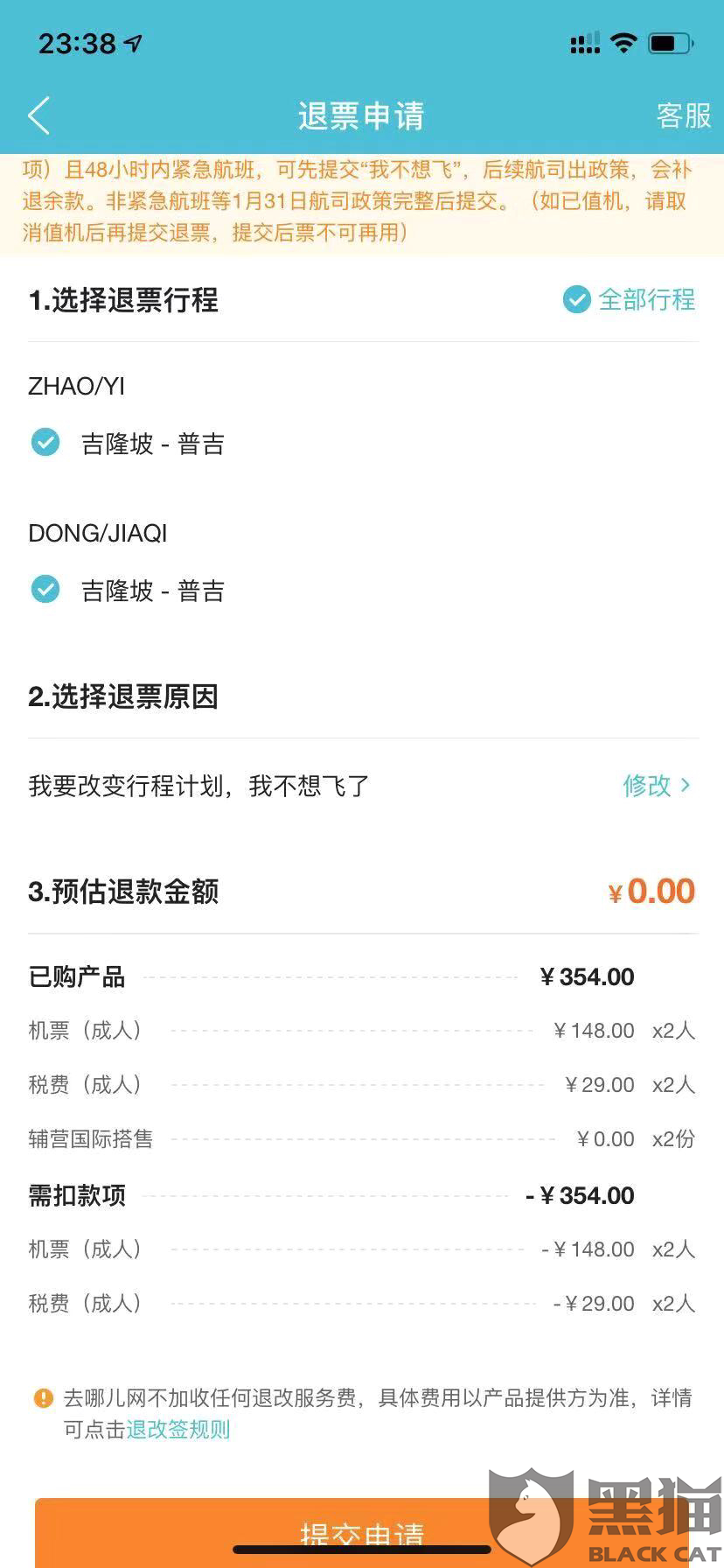Tap the estimated refund ¥0.00 amount
Image resolution: width=724 pixels, height=1568 pixels.
tap(651, 892)
